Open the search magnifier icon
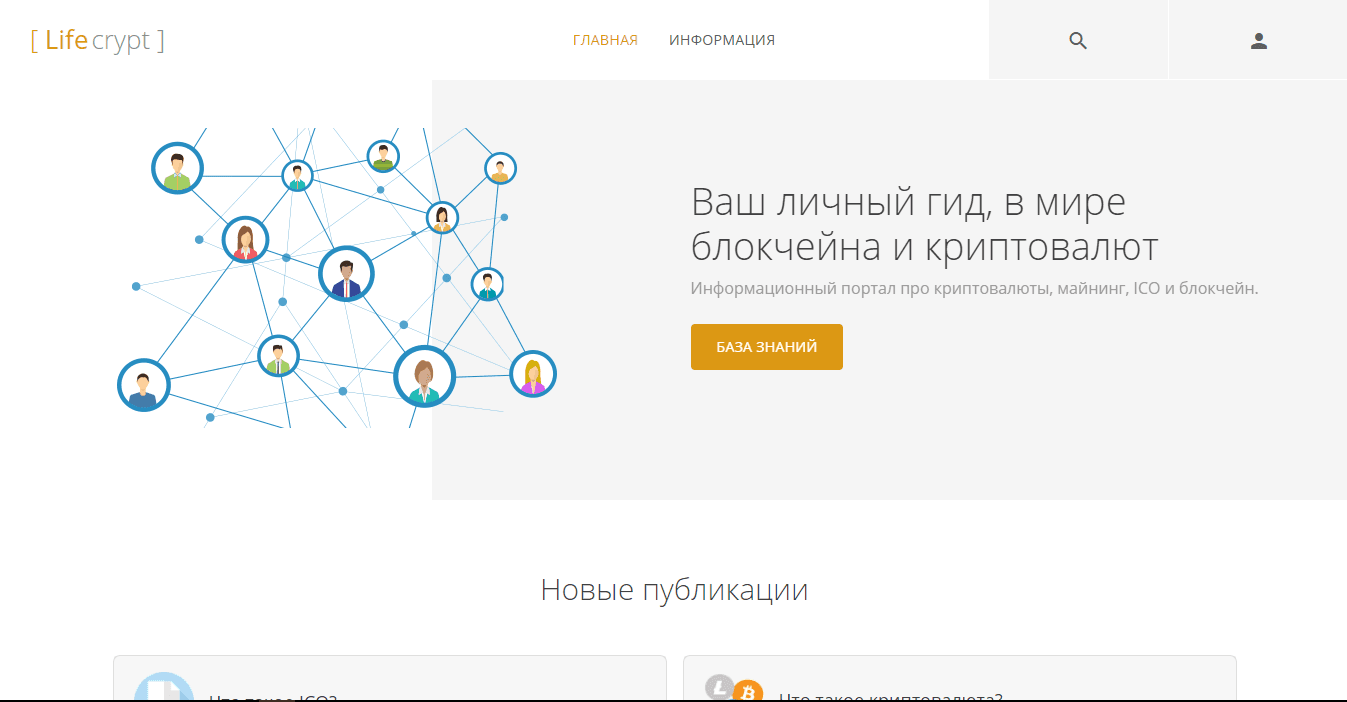Screen dimensions: 1347x702 1078,41
